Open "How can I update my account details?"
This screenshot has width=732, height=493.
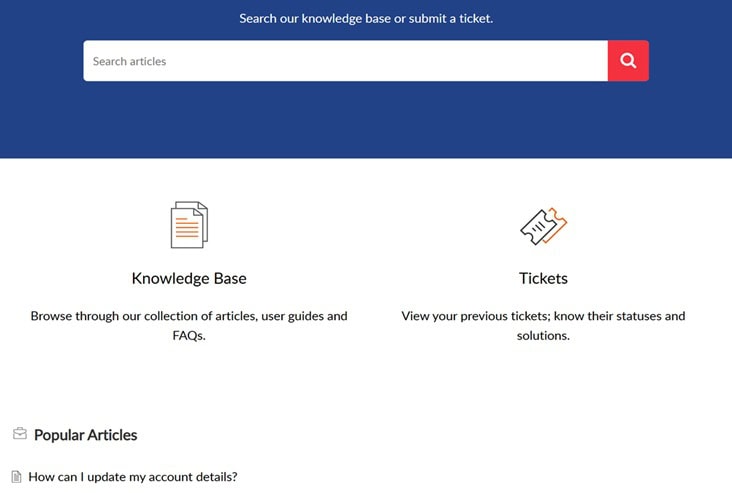coord(133,477)
